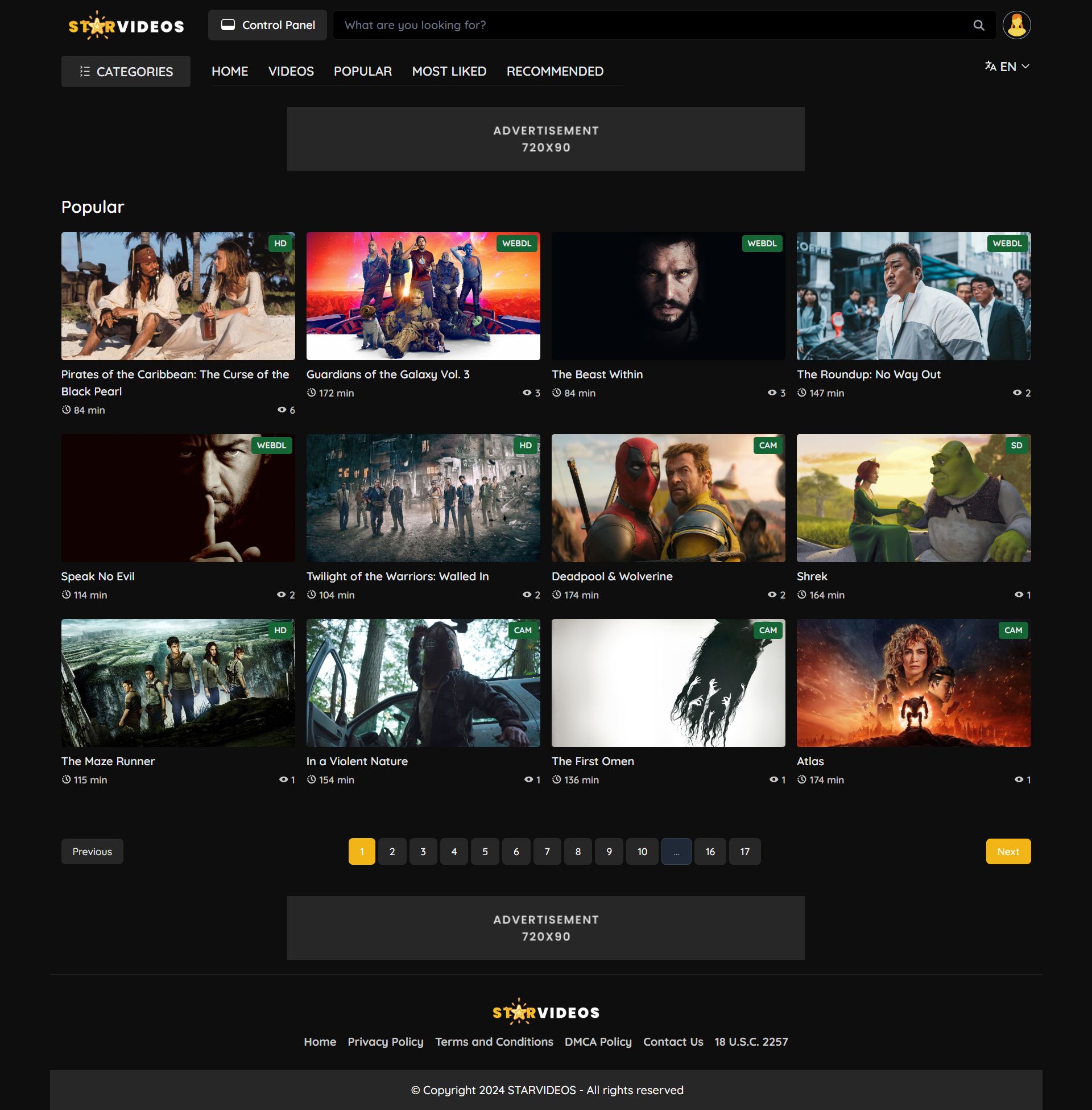Open the user avatar profile icon
The height and width of the screenshot is (1110, 1092).
1016,25
